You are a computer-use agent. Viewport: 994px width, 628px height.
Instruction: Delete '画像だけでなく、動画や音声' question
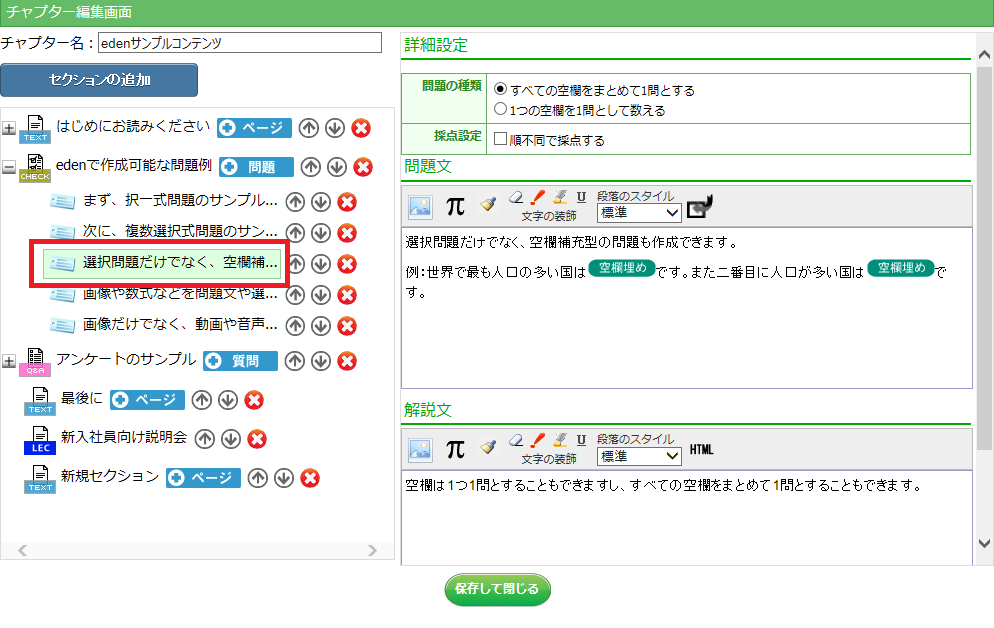pyautogui.click(x=347, y=326)
